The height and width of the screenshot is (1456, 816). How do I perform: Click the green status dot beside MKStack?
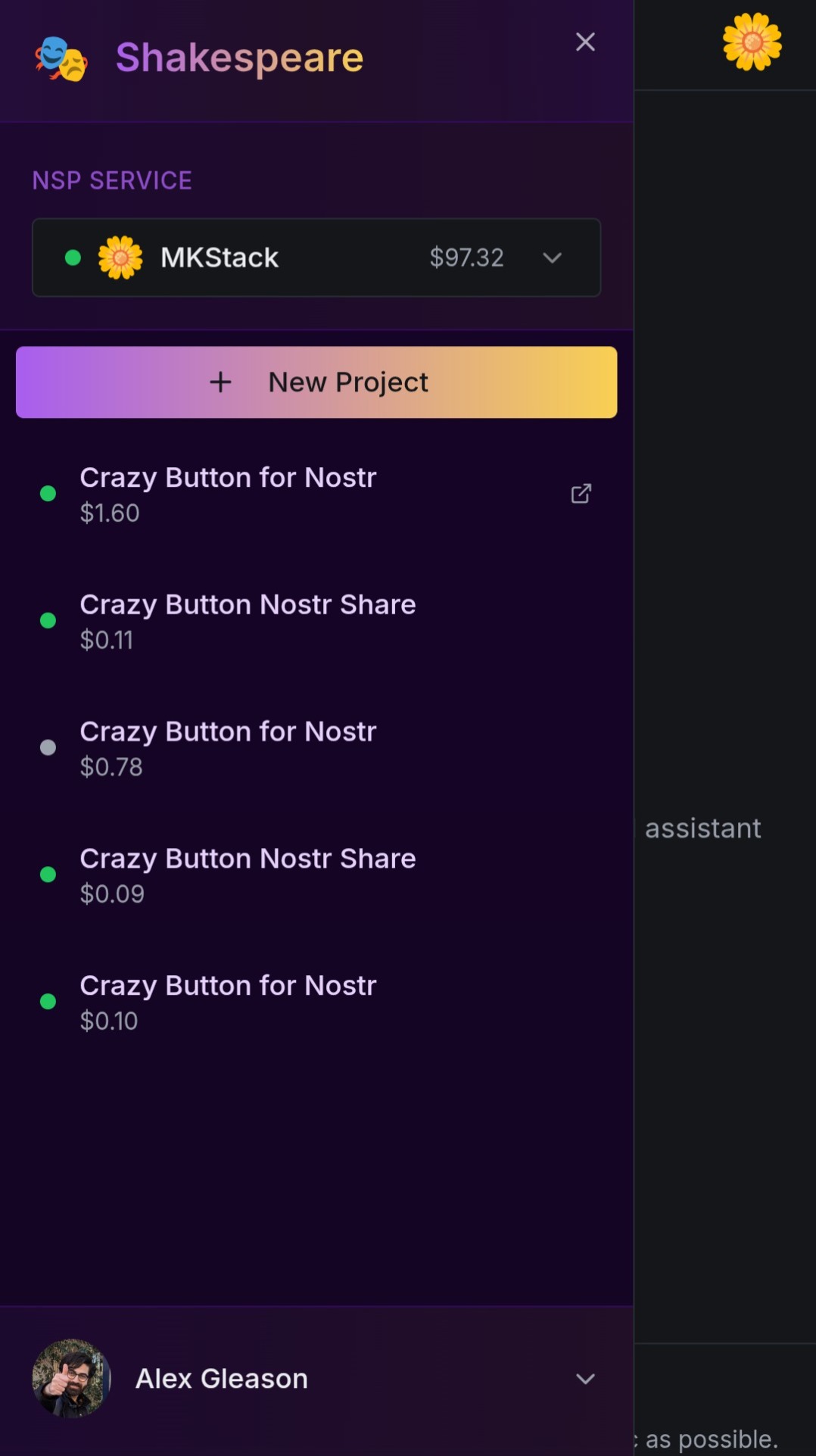click(x=73, y=257)
